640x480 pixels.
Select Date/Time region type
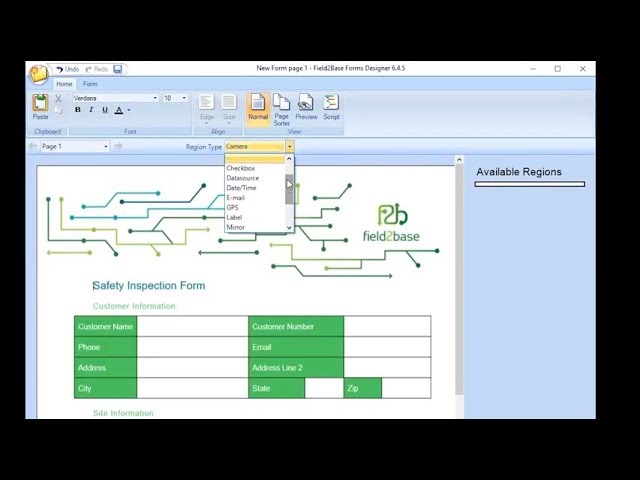pos(254,188)
